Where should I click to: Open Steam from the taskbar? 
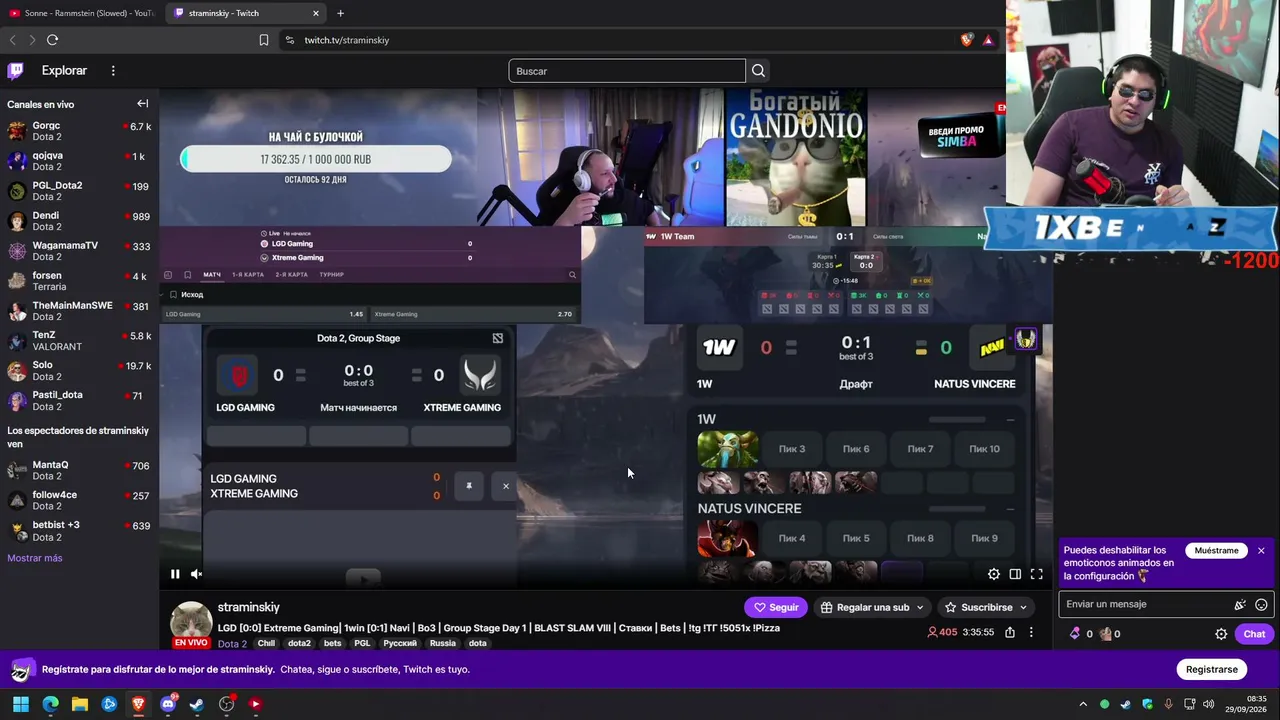197,704
